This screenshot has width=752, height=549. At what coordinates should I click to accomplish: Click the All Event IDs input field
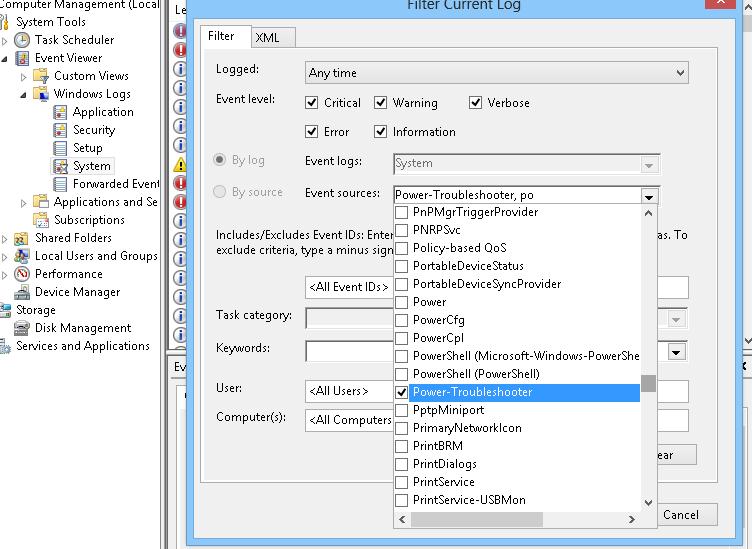pyautogui.click(x=349, y=287)
